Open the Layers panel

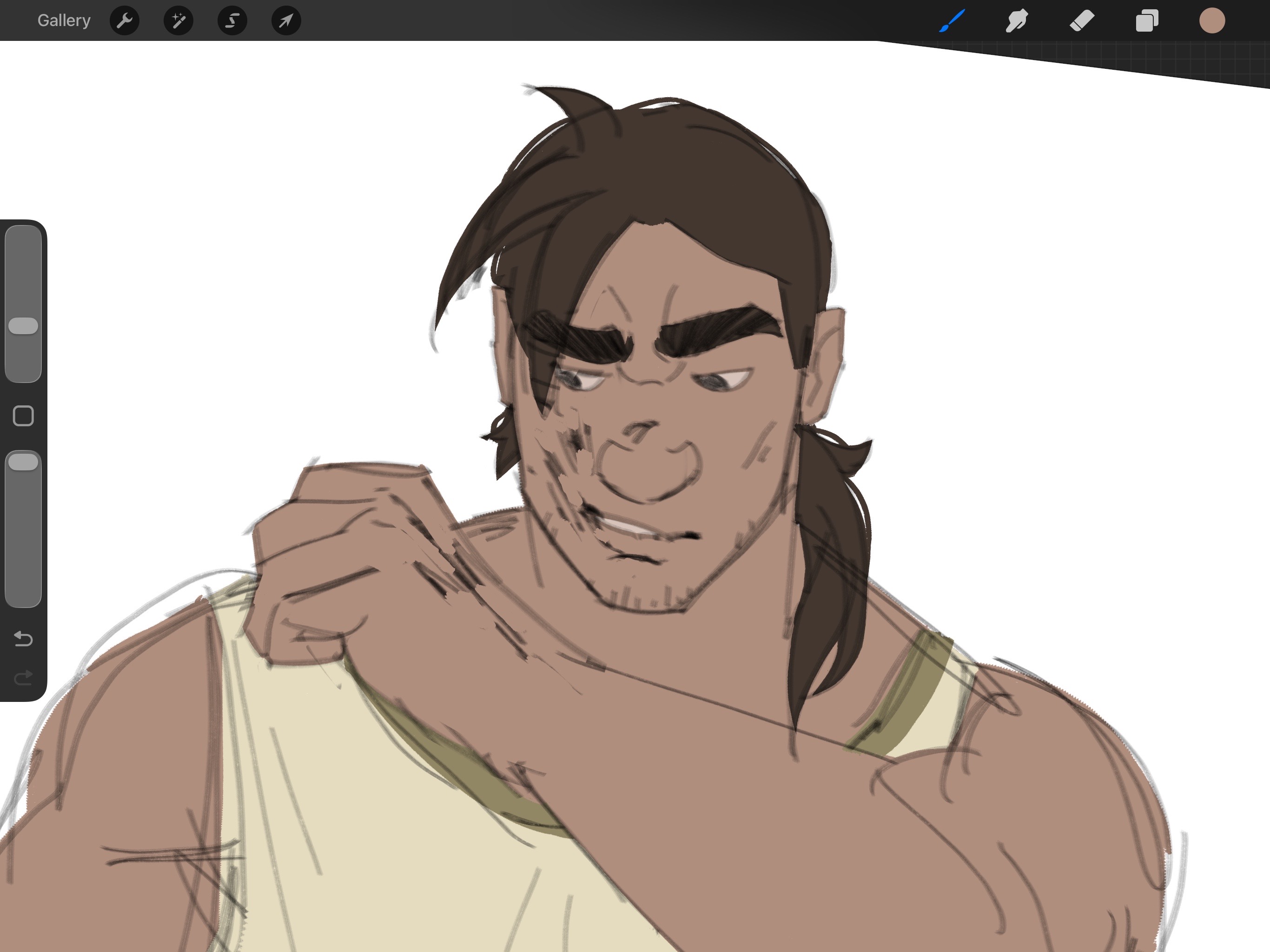click(1147, 21)
